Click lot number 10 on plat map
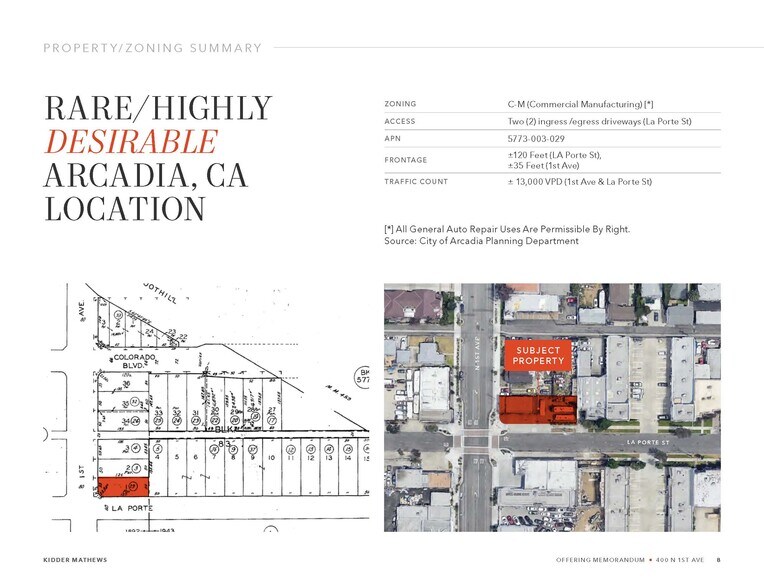 [271, 457]
